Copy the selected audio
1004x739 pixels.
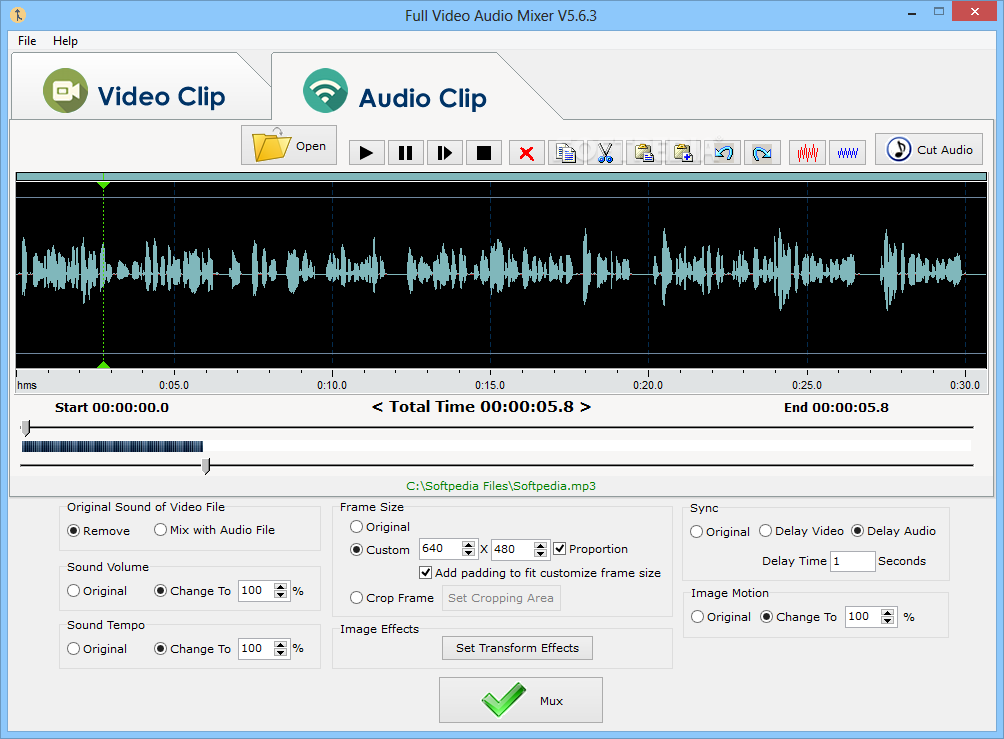point(565,153)
